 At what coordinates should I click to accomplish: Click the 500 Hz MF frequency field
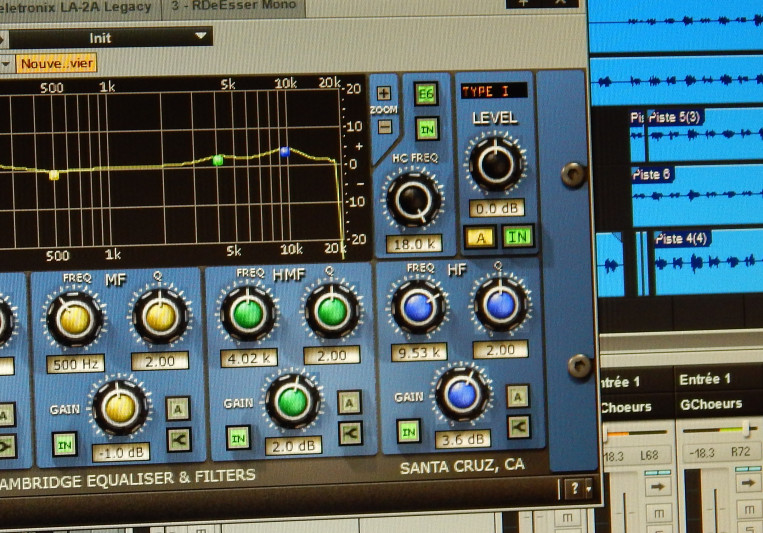click(x=76, y=364)
